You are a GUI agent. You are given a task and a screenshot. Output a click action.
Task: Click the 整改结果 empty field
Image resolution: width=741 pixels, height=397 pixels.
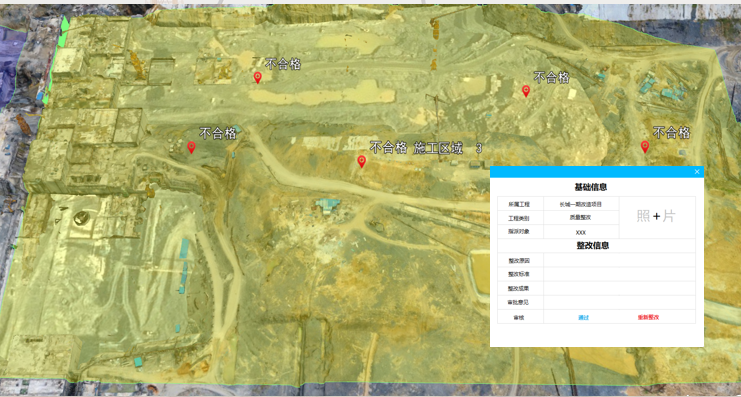pyautogui.click(x=619, y=288)
